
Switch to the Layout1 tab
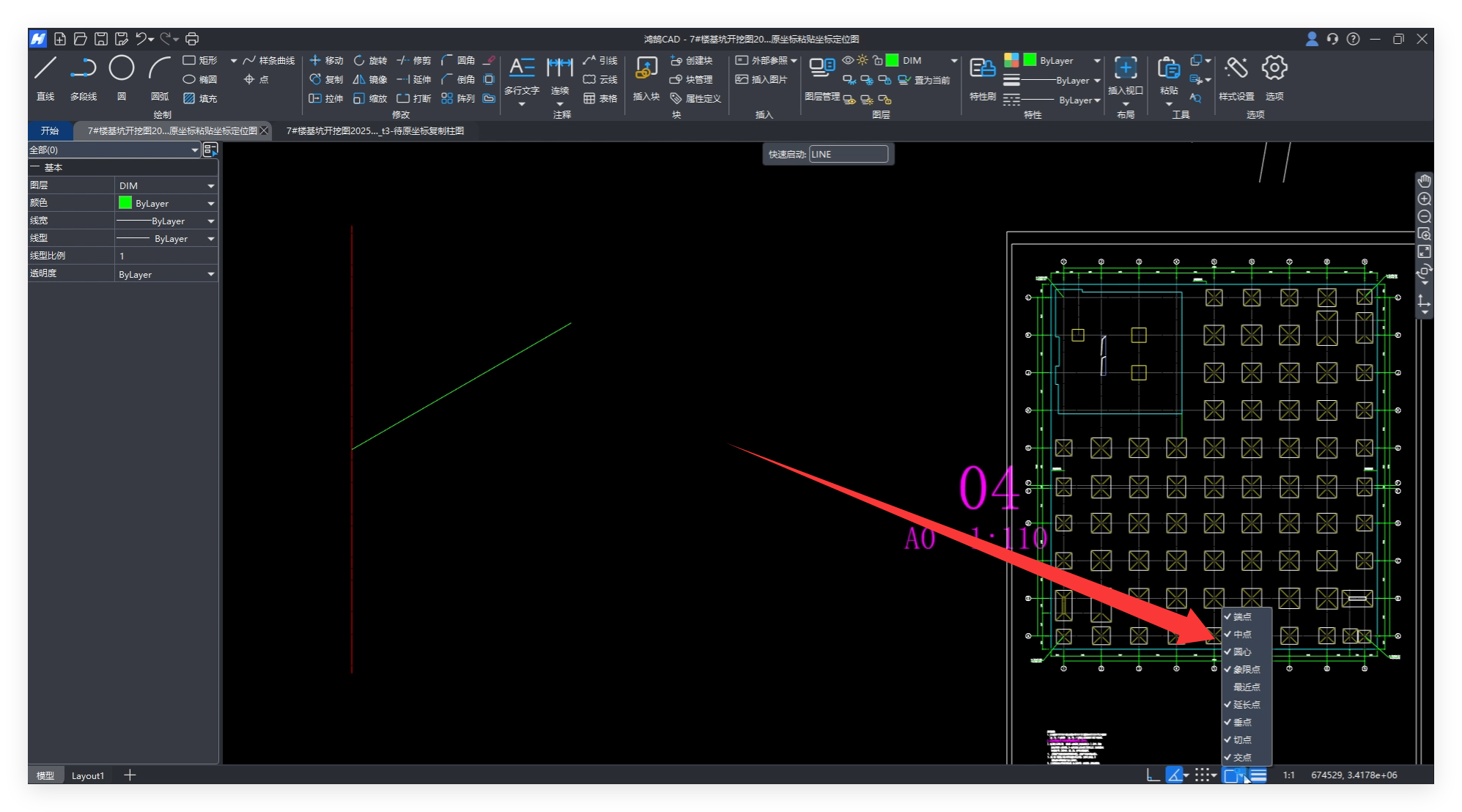point(88,775)
